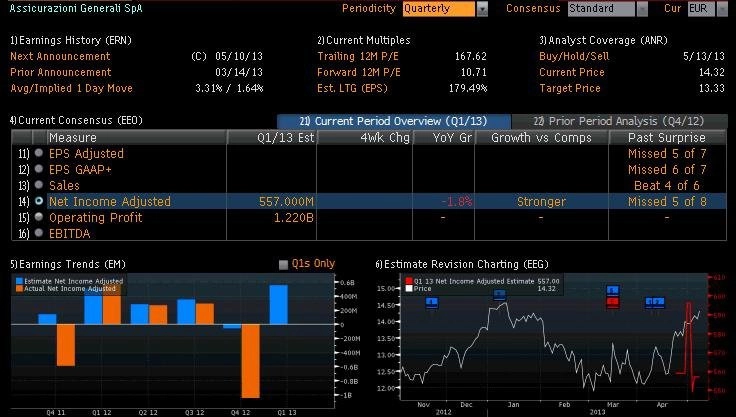Open the Consensus Standard dropdown

click(x=642, y=9)
